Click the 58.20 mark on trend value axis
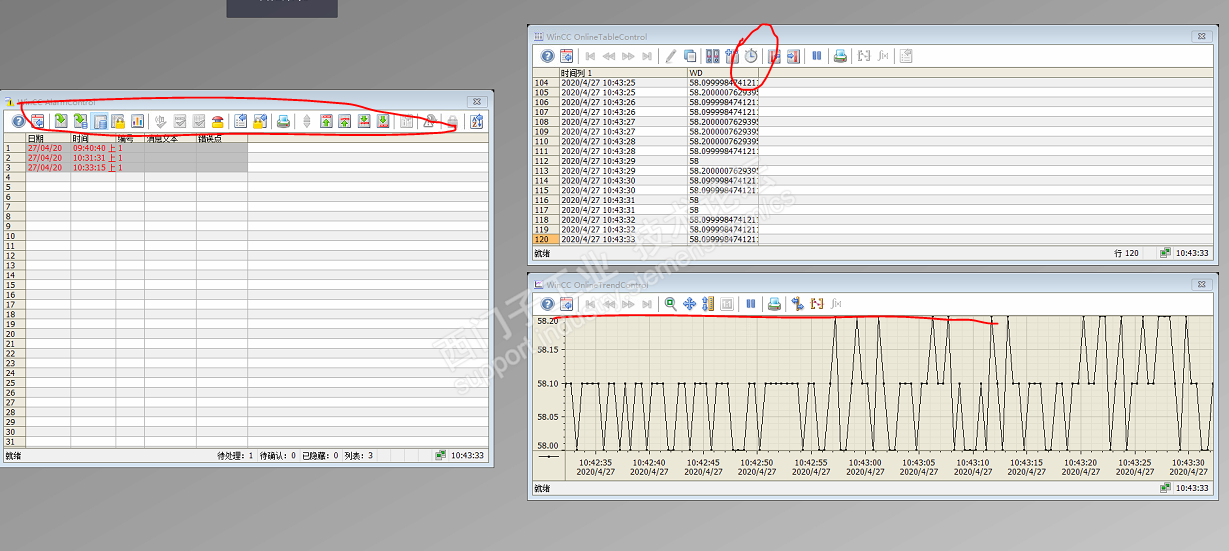 pyautogui.click(x=547, y=321)
